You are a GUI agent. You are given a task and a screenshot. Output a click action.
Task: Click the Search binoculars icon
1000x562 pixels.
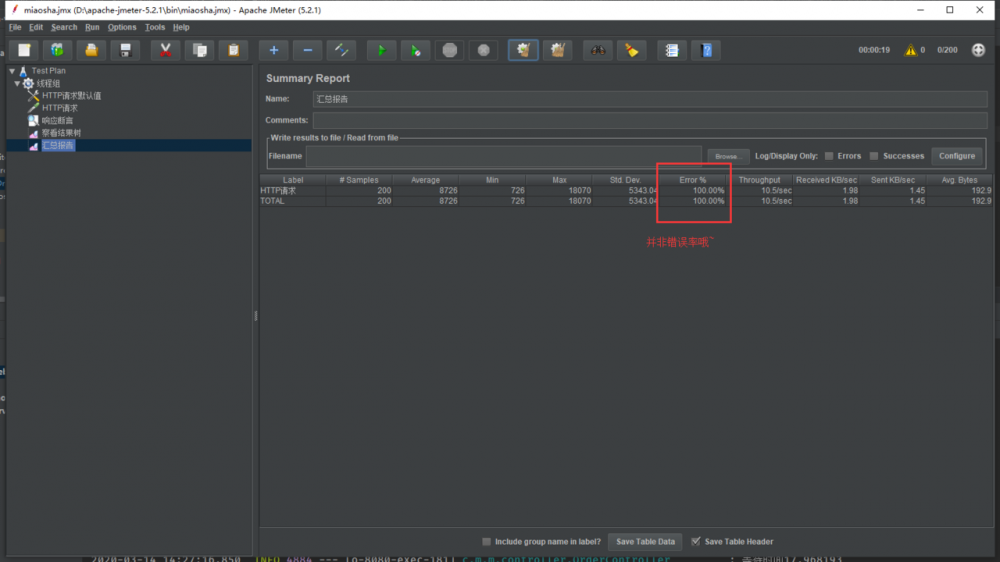[x=598, y=50]
